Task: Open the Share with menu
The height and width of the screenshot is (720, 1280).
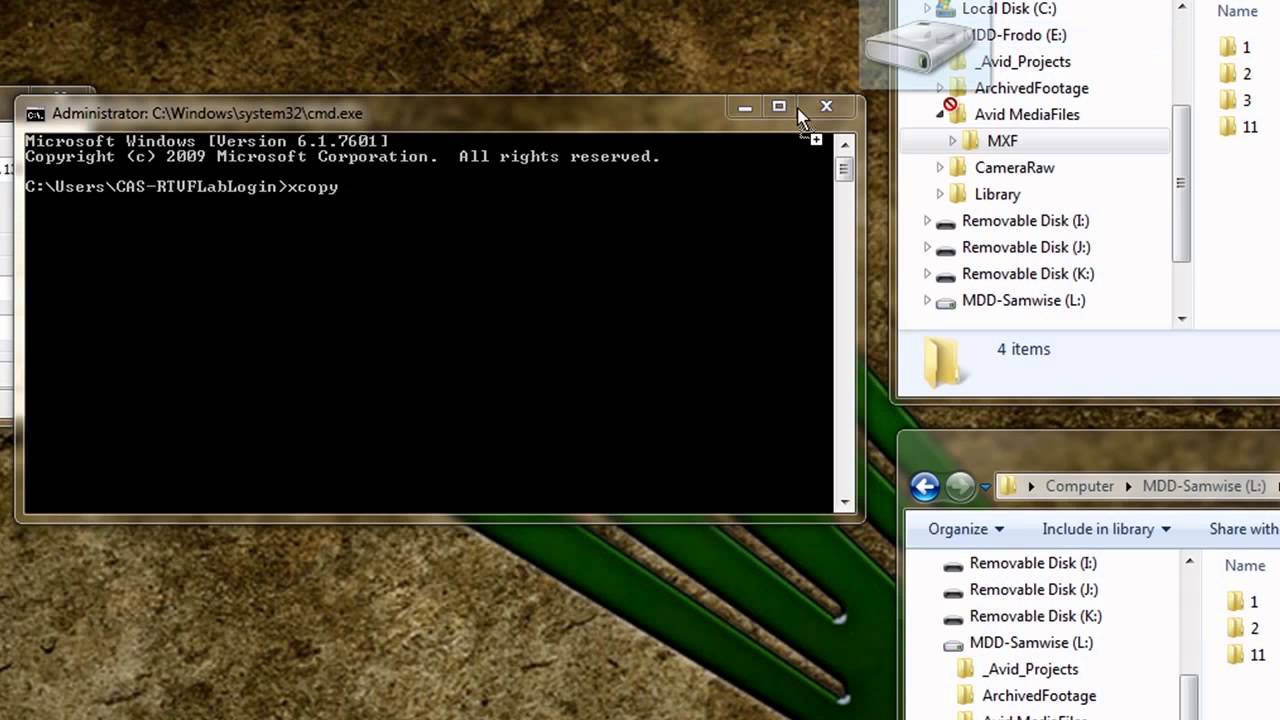Action: [1244, 529]
